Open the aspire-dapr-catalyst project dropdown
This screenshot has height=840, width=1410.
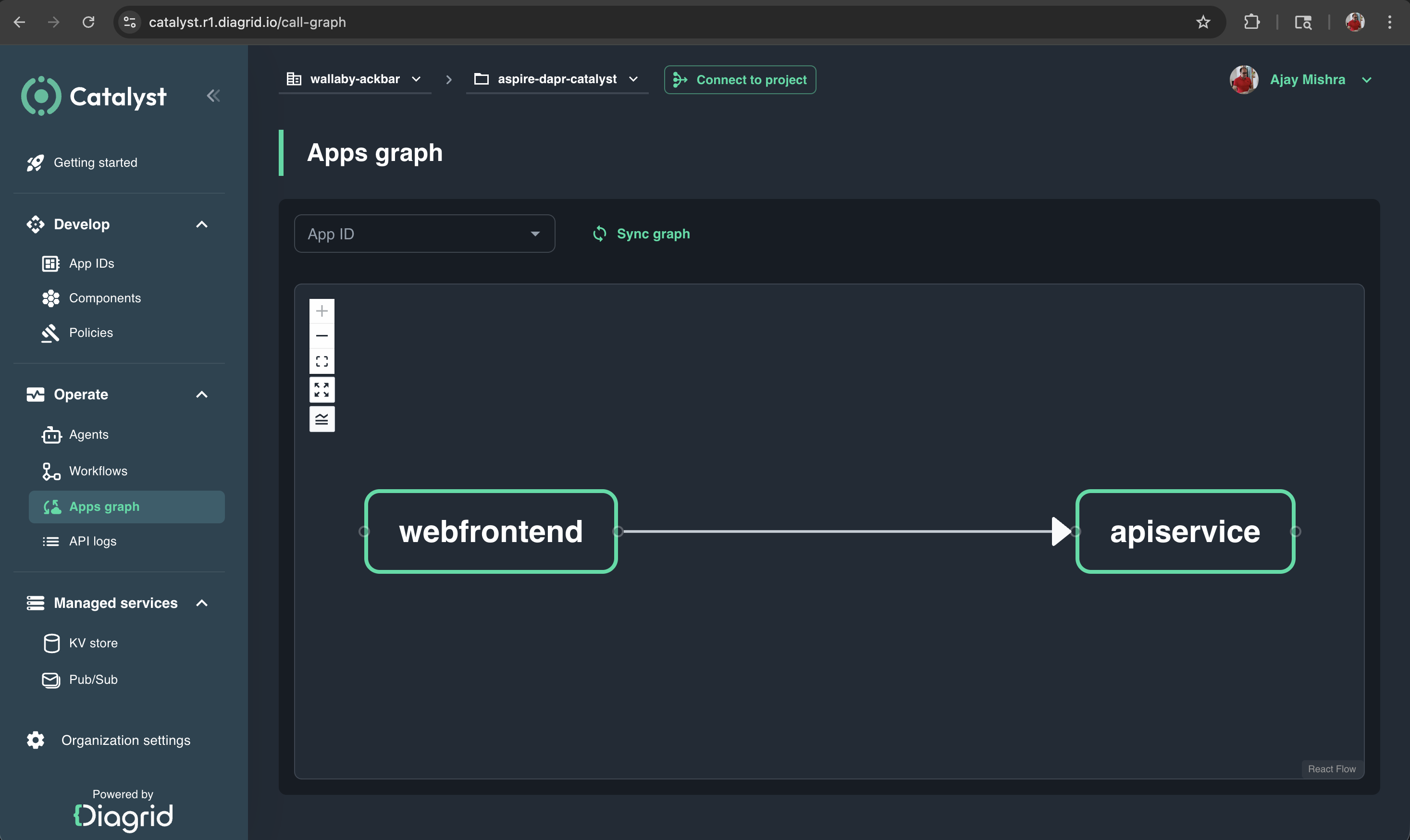click(x=557, y=79)
